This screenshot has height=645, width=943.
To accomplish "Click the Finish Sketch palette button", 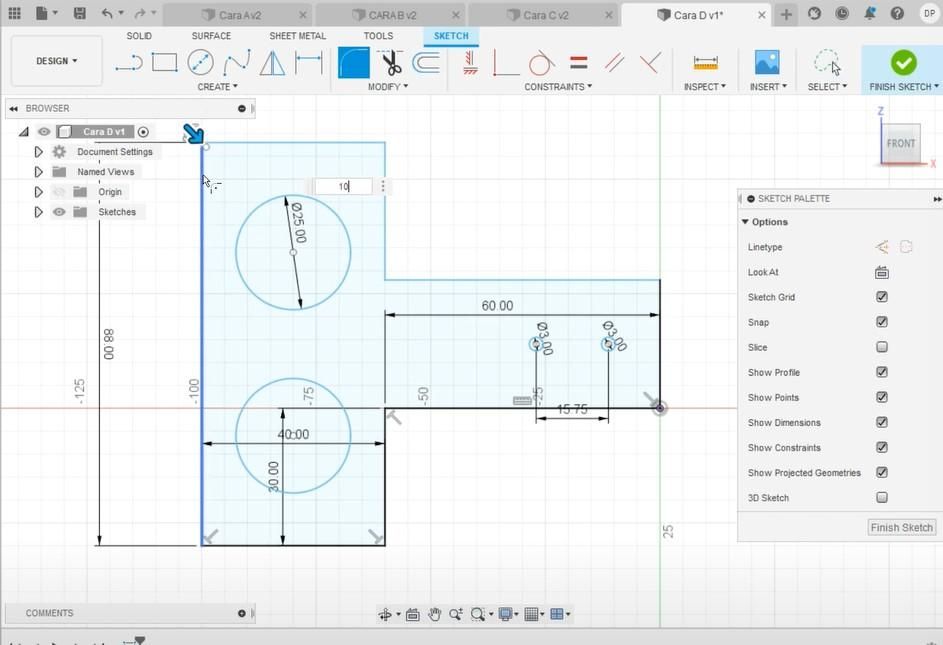I will tap(902, 527).
